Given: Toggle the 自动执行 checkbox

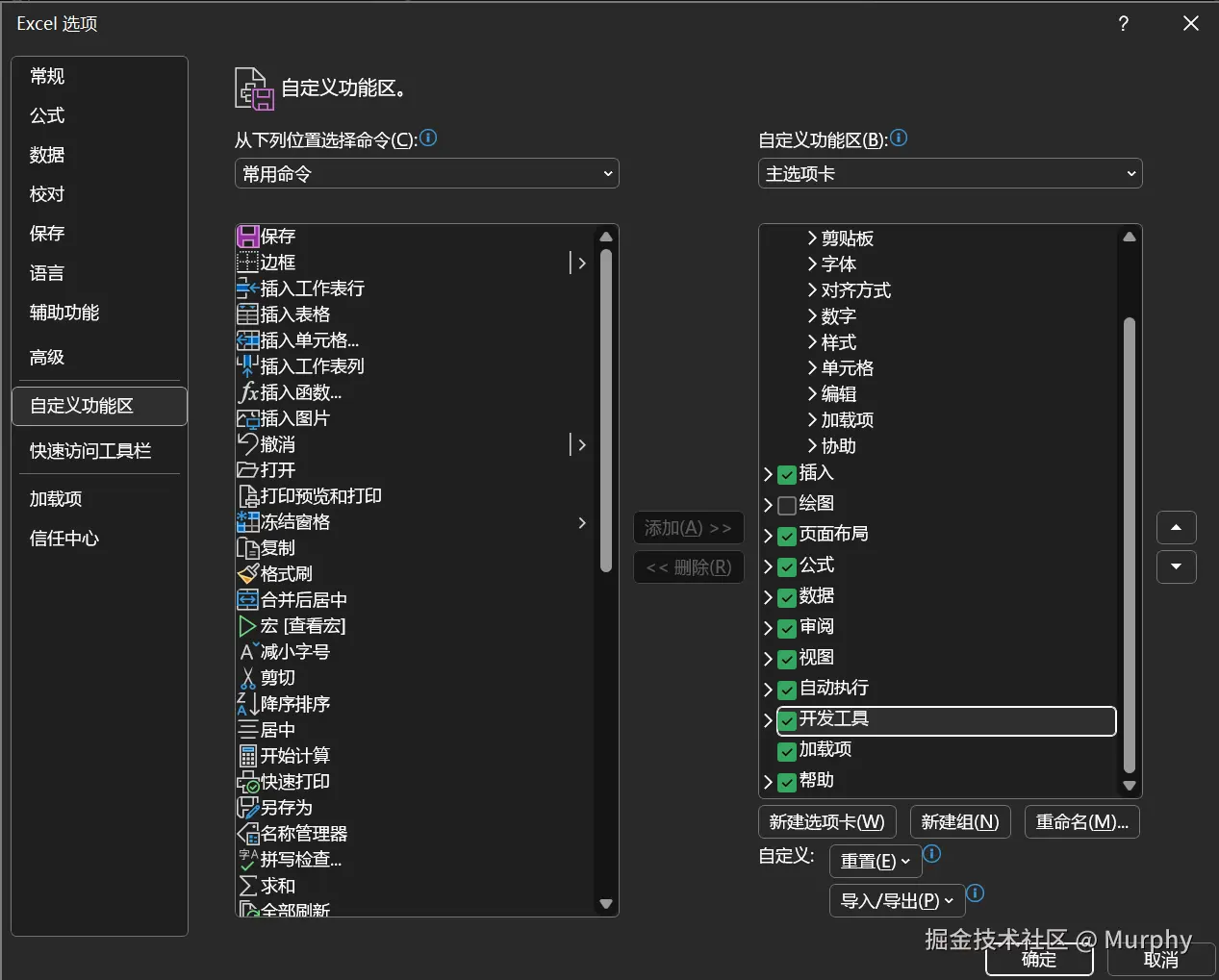Looking at the screenshot, I should [787, 690].
